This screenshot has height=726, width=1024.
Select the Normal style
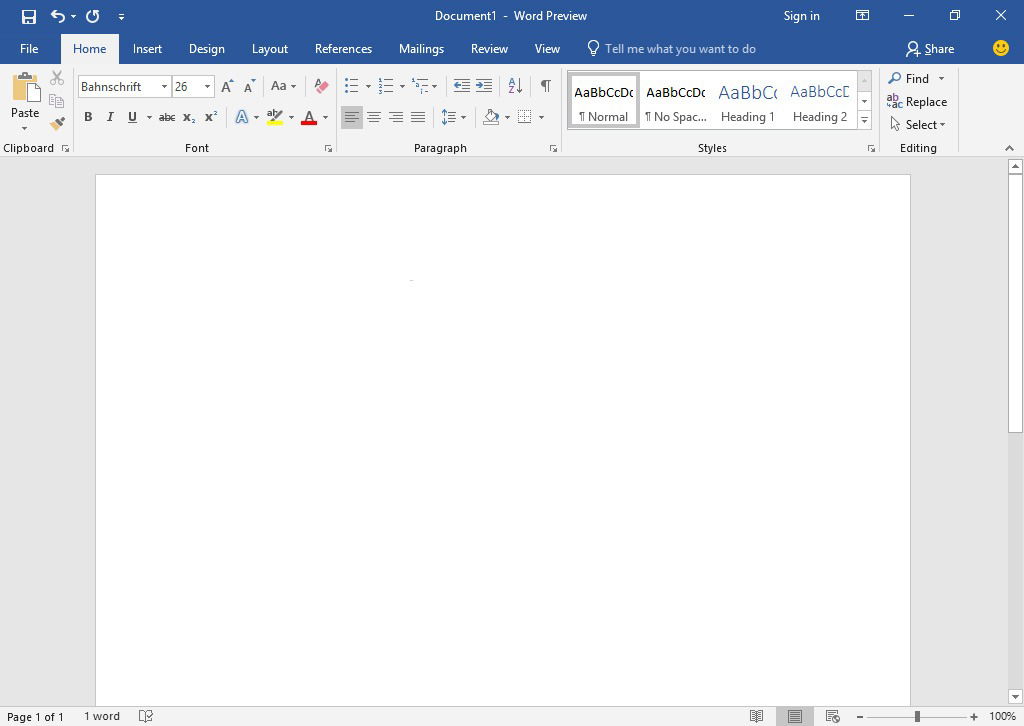(x=603, y=101)
